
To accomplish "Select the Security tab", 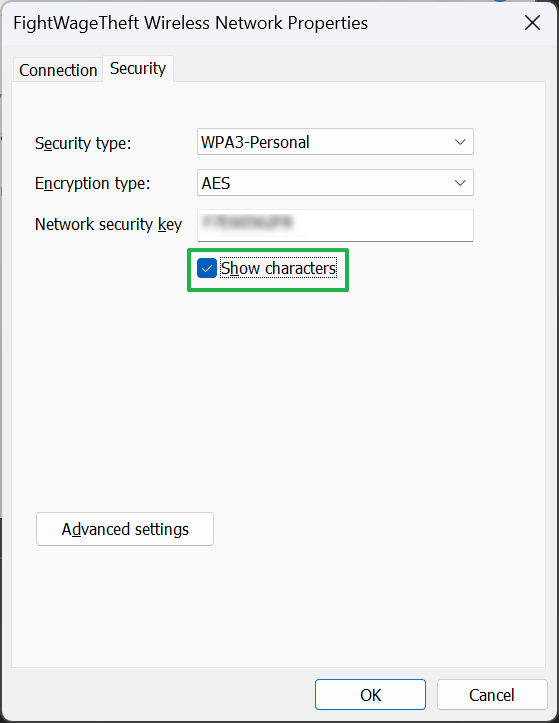I will coord(138,69).
